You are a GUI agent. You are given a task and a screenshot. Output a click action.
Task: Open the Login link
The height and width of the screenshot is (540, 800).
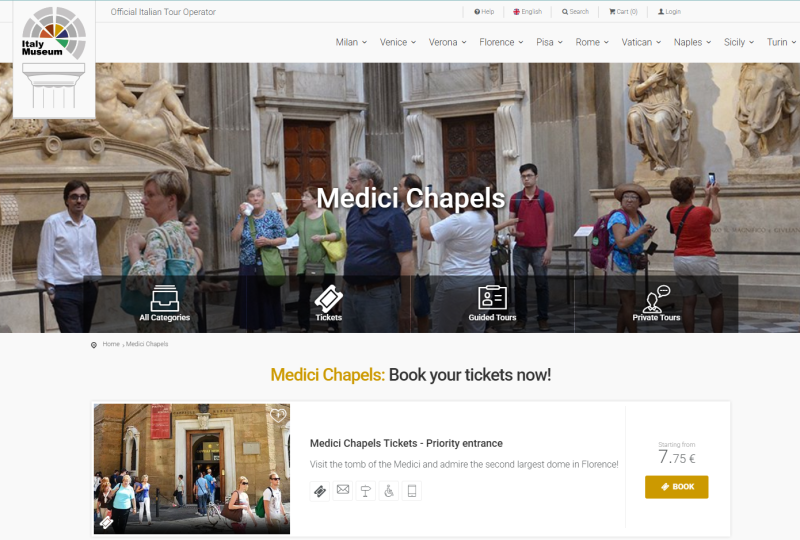pos(669,12)
